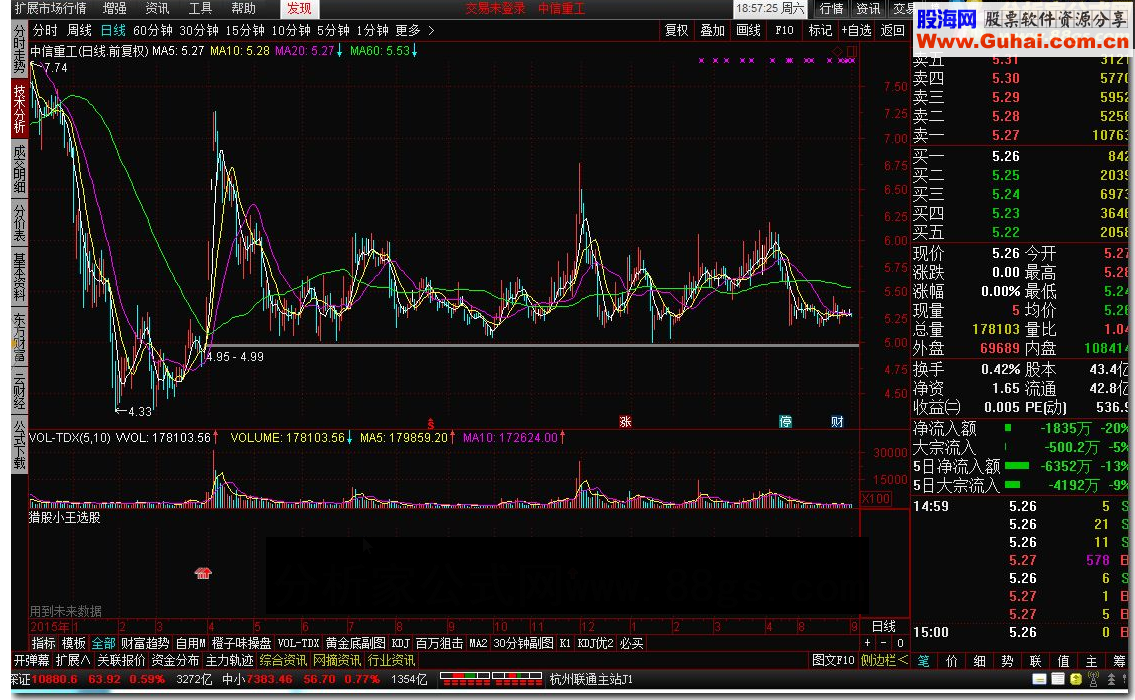The image size is (1135, 700).
Task: Zoom out chart with − button
Action: pyautogui.click(x=883, y=643)
